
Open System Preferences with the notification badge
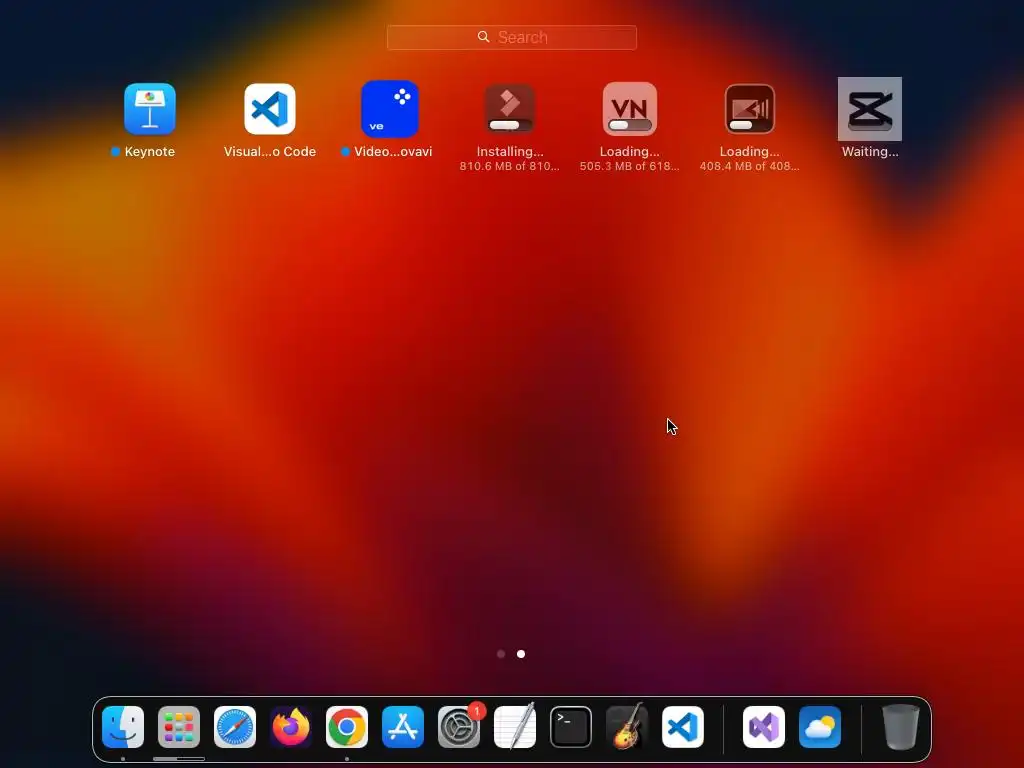click(459, 727)
